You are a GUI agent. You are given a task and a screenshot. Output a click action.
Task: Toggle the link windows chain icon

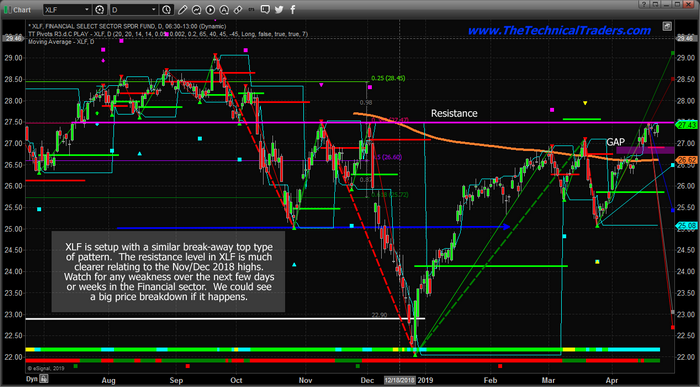click(x=238, y=9)
